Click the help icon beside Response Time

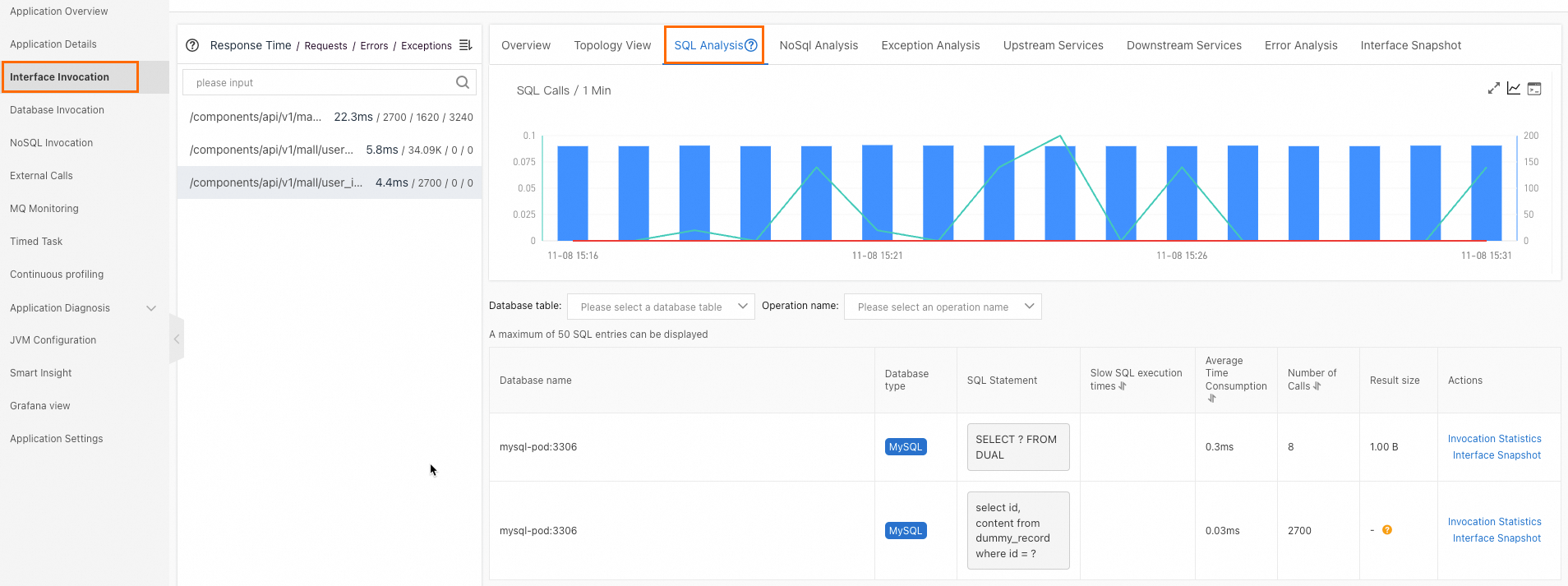coord(192,45)
